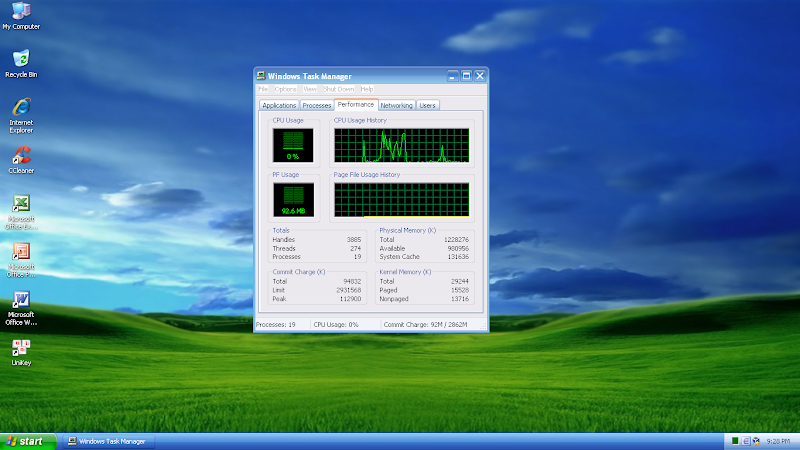Minimize the Task Manager window
The image size is (800, 450).
453,76
